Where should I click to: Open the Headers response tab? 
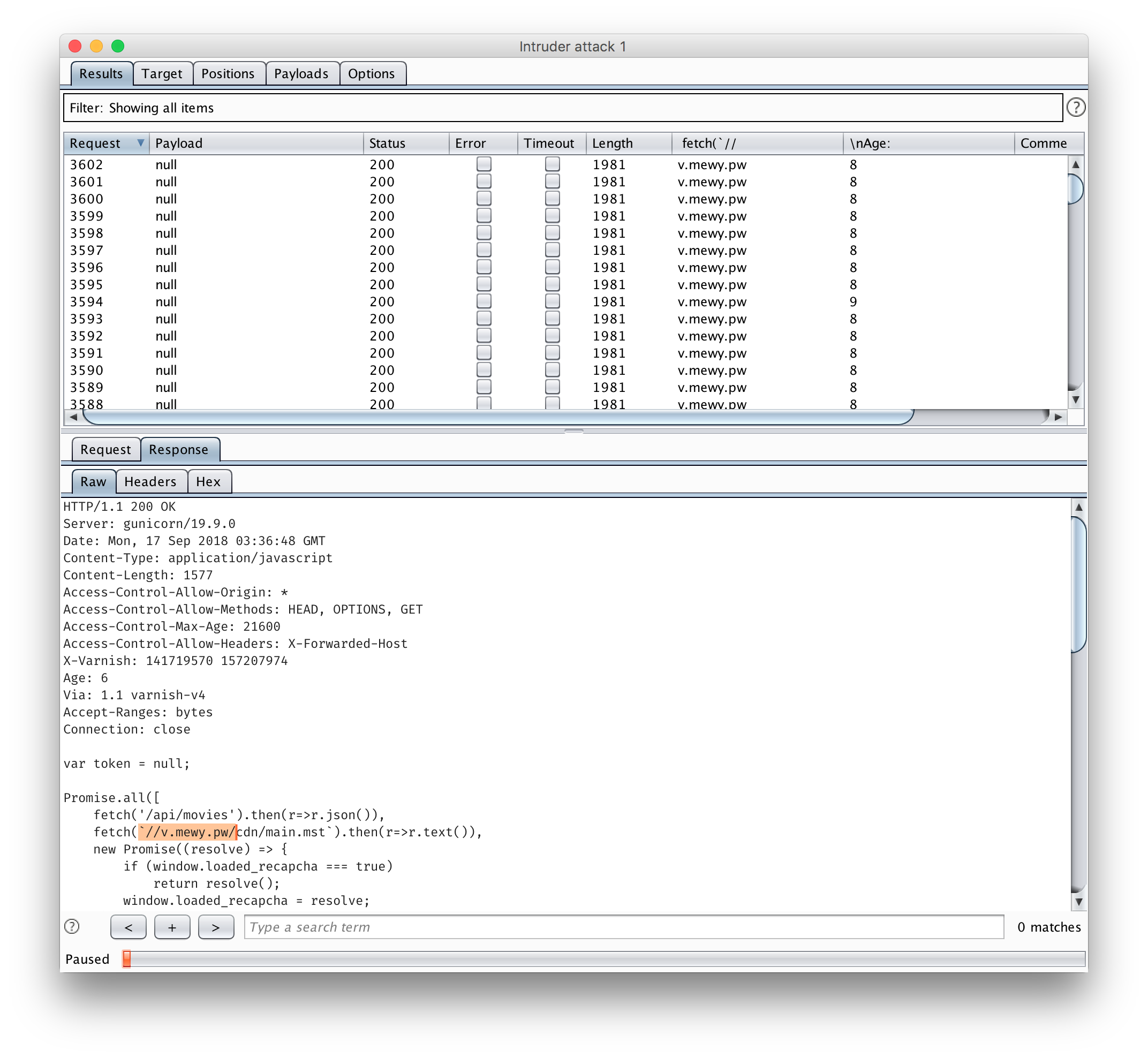point(150,481)
